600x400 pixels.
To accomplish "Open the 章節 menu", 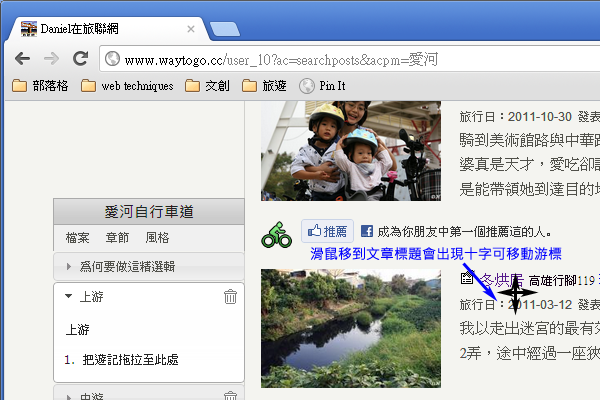I will pyautogui.click(x=117, y=238).
